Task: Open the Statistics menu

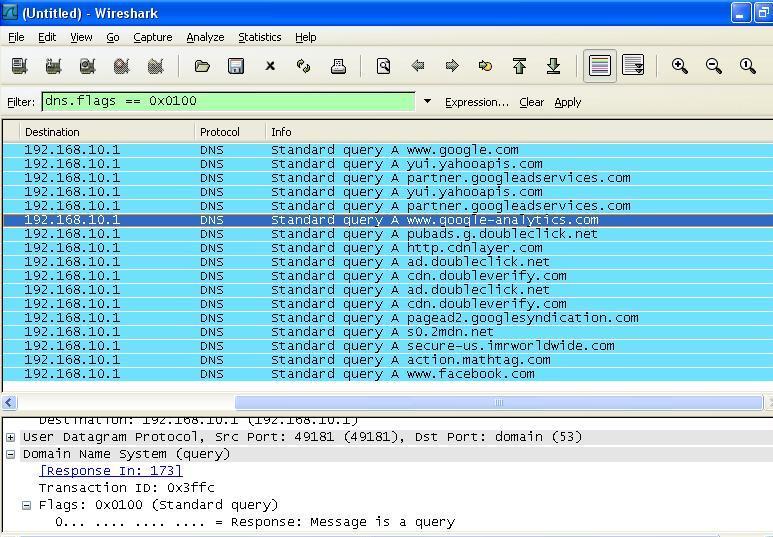Action: click(259, 37)
